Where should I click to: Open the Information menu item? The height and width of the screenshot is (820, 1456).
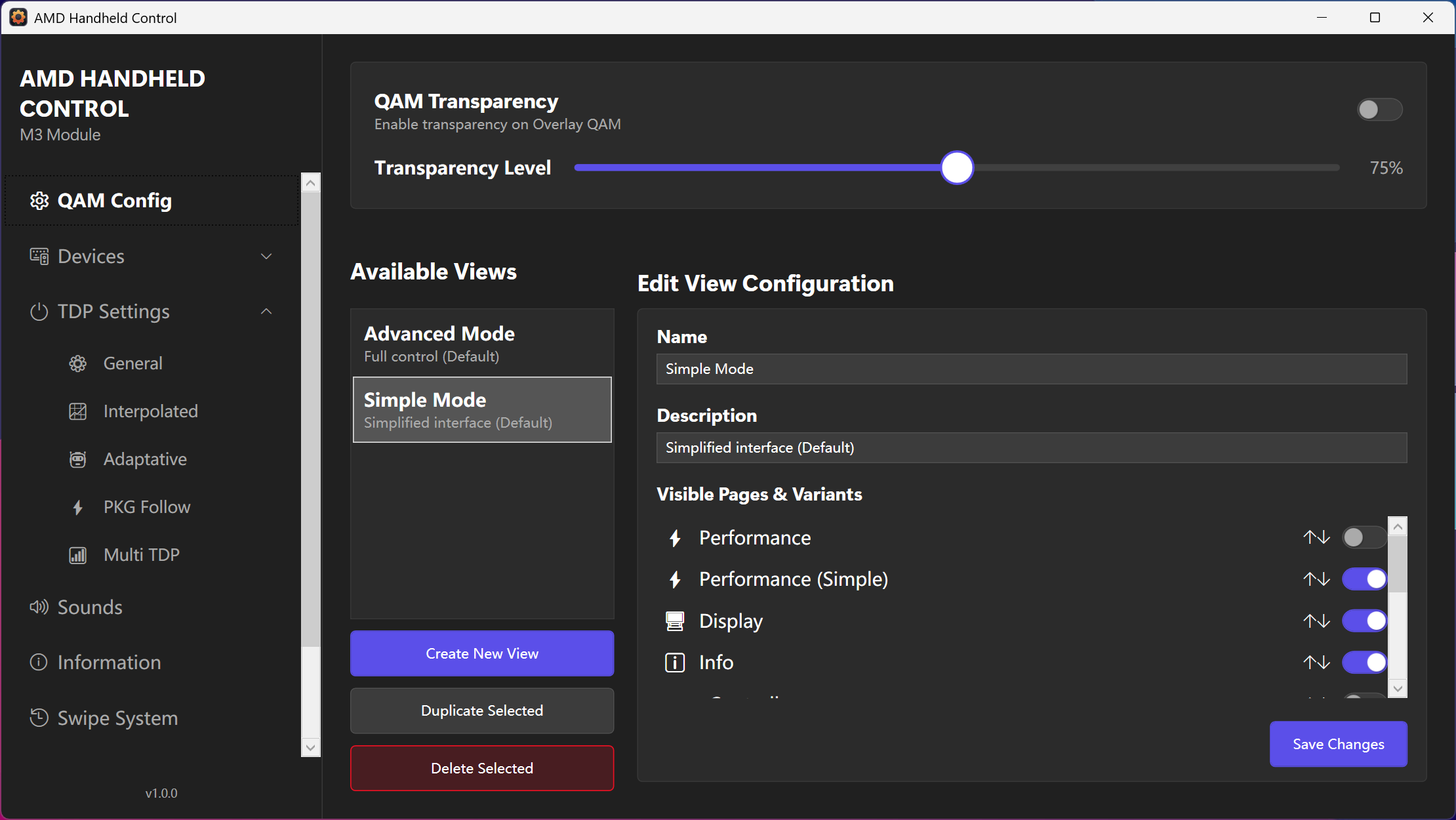click(x=109, y=662)
